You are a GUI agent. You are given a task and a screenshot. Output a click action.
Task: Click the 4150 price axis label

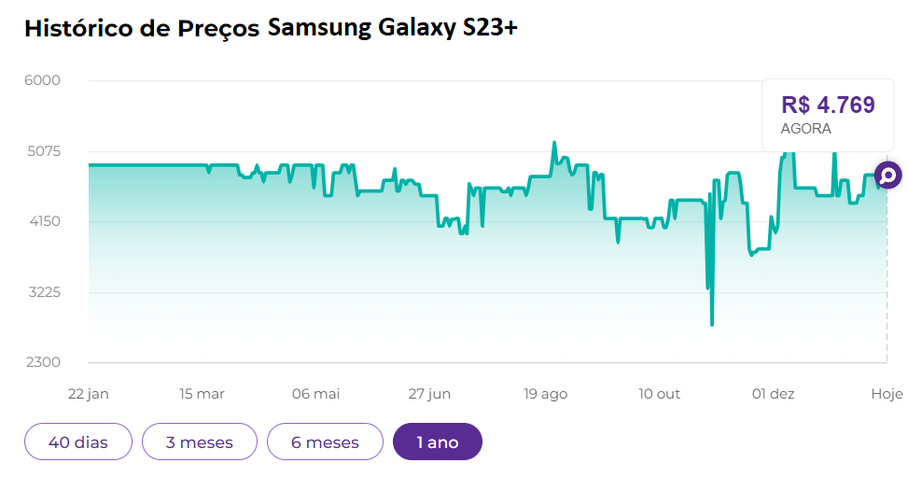pyautogui.click(x=42, y=222)
